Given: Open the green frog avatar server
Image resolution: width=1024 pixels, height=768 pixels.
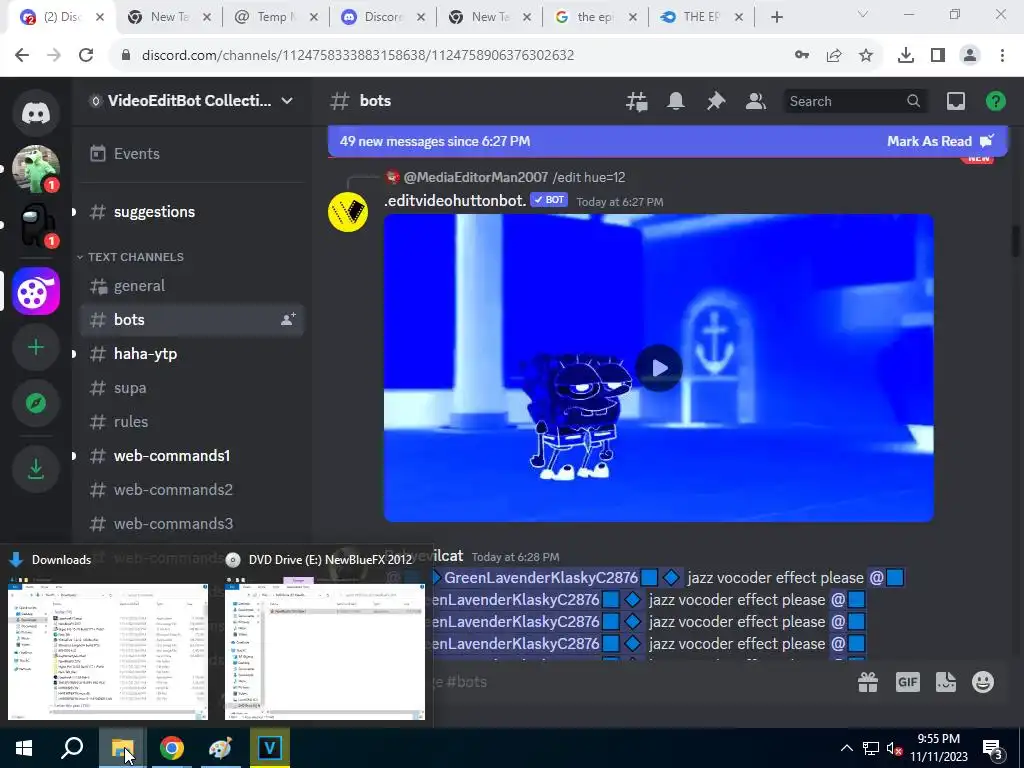Looking at the screenshot, I should [36, 169].
